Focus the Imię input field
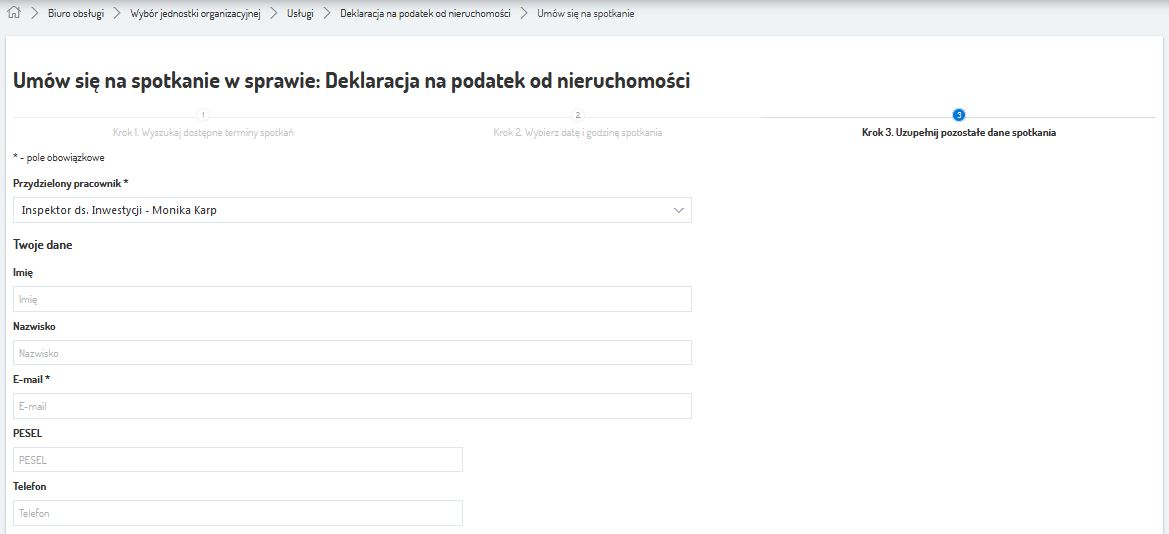Screen dimensions: 1169x534 point(352,299)
